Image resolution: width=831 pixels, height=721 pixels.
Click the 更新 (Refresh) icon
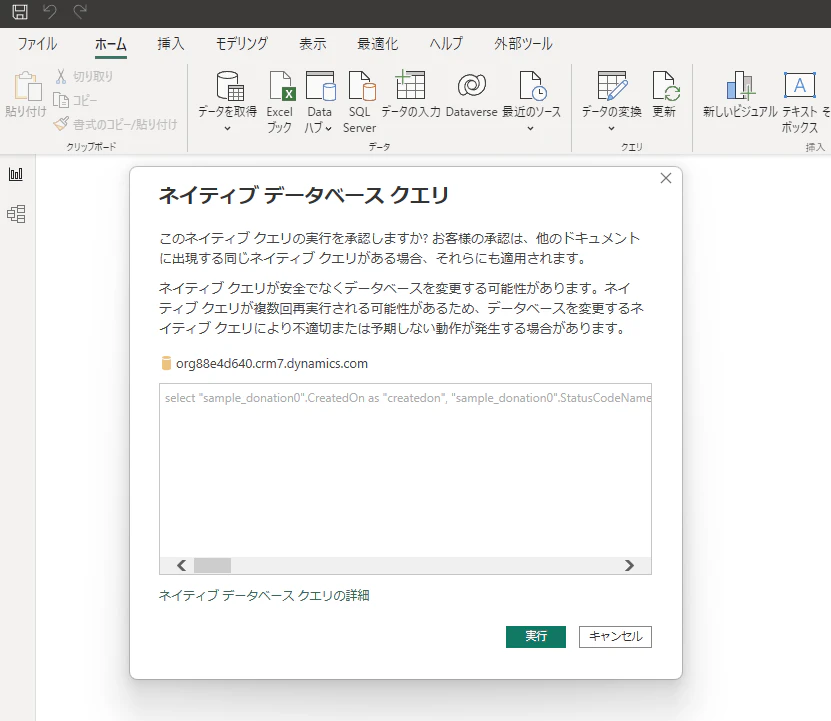[x=666, y=86]
